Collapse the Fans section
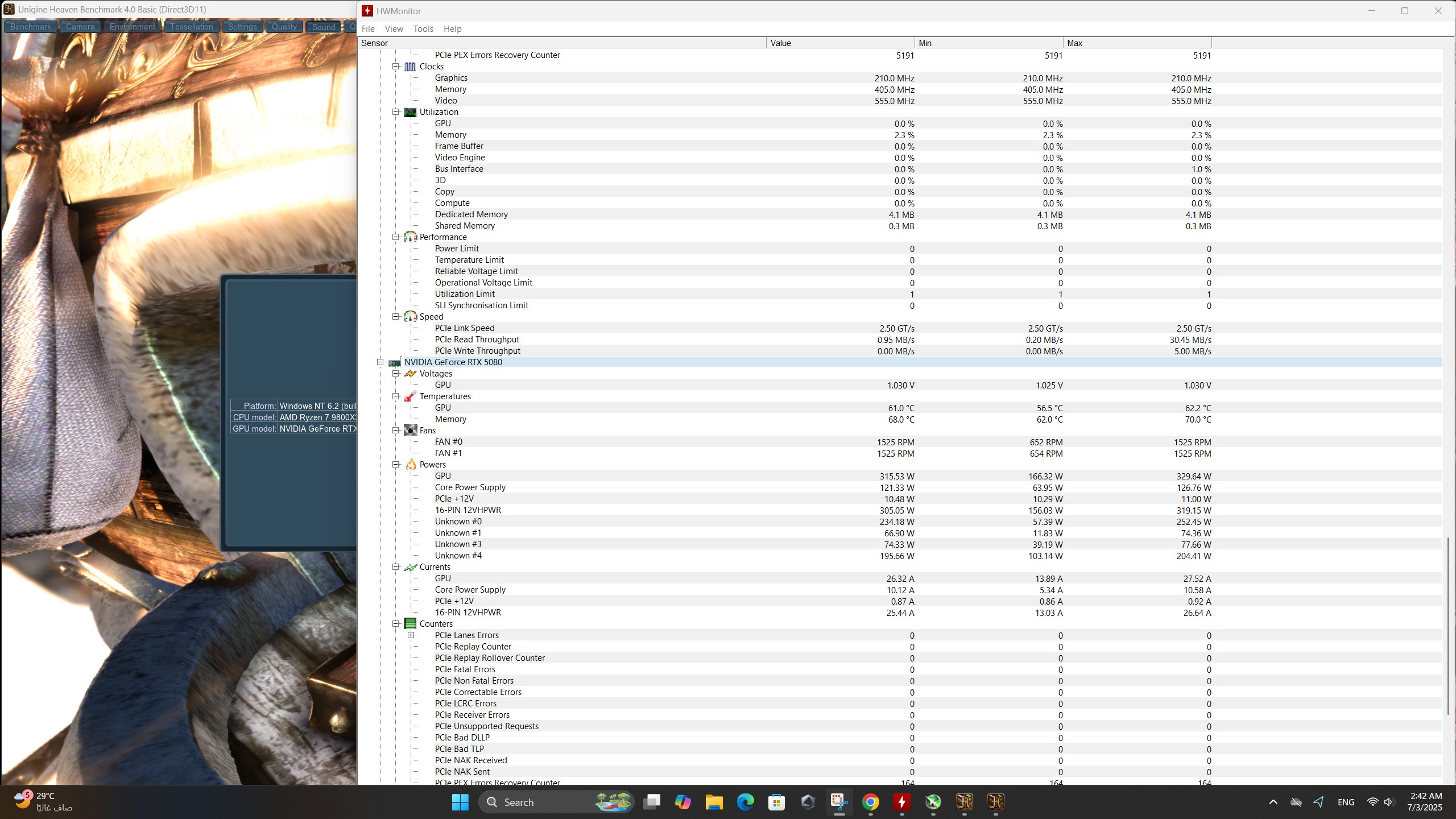The height and width of the screenshot is (819, 1456). (x=395, y=431)
